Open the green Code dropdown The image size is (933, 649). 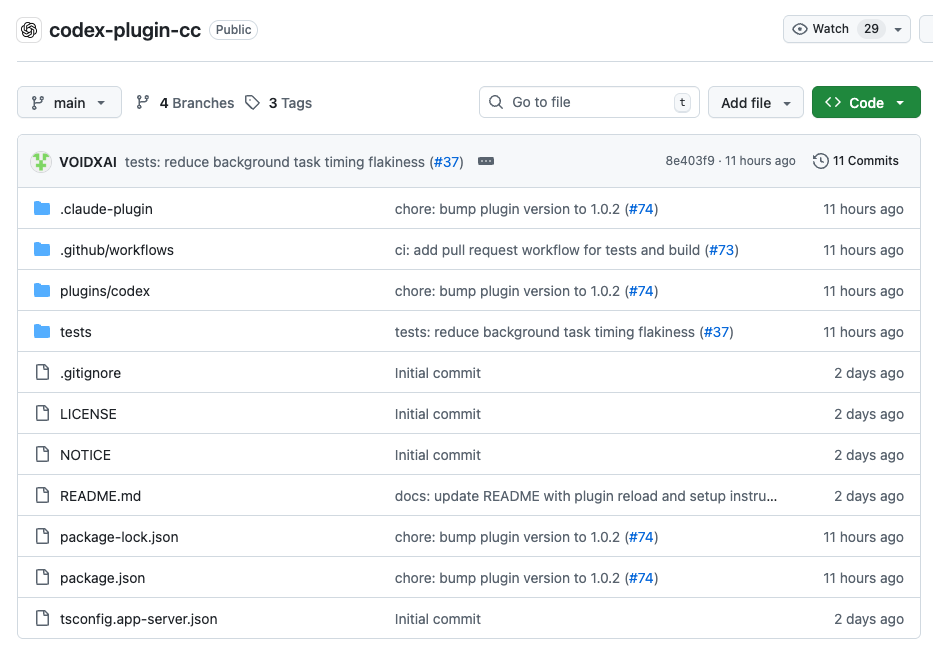(865, 103)
